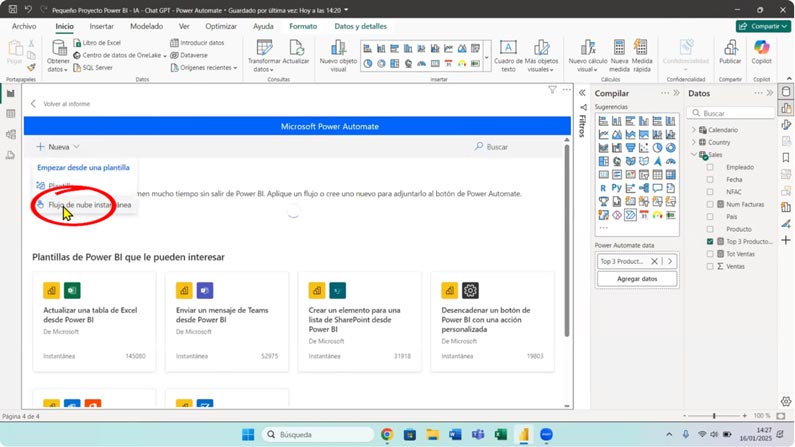Open Libro de Excel data source
This screenshot has height=447, width=795.
coord(101,43)
